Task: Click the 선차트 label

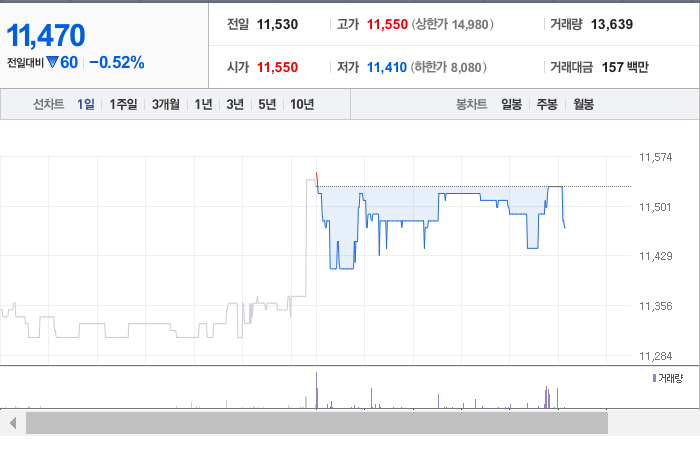Action: pyautogui.click(x=49, y=104)
